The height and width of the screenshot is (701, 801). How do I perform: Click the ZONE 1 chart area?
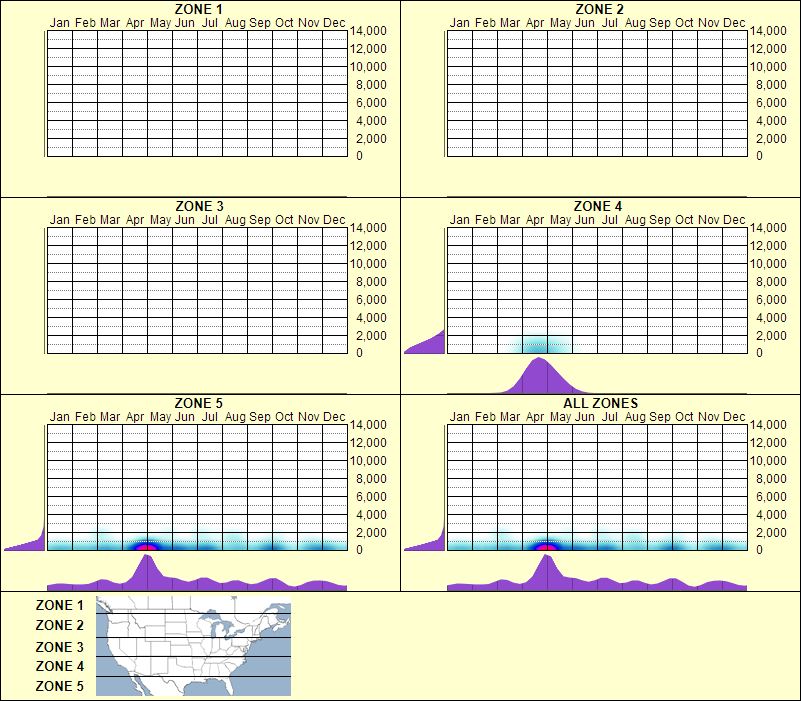click(x=193, y=93)
